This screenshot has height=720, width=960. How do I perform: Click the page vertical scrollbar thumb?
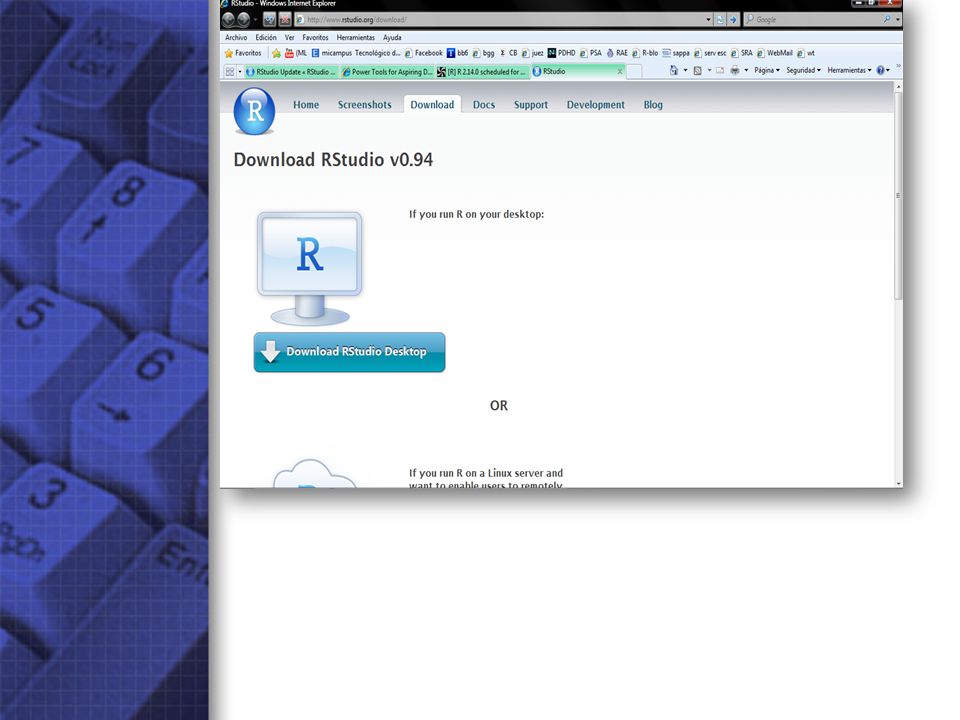pyautogui.click(x=898, y=196)
